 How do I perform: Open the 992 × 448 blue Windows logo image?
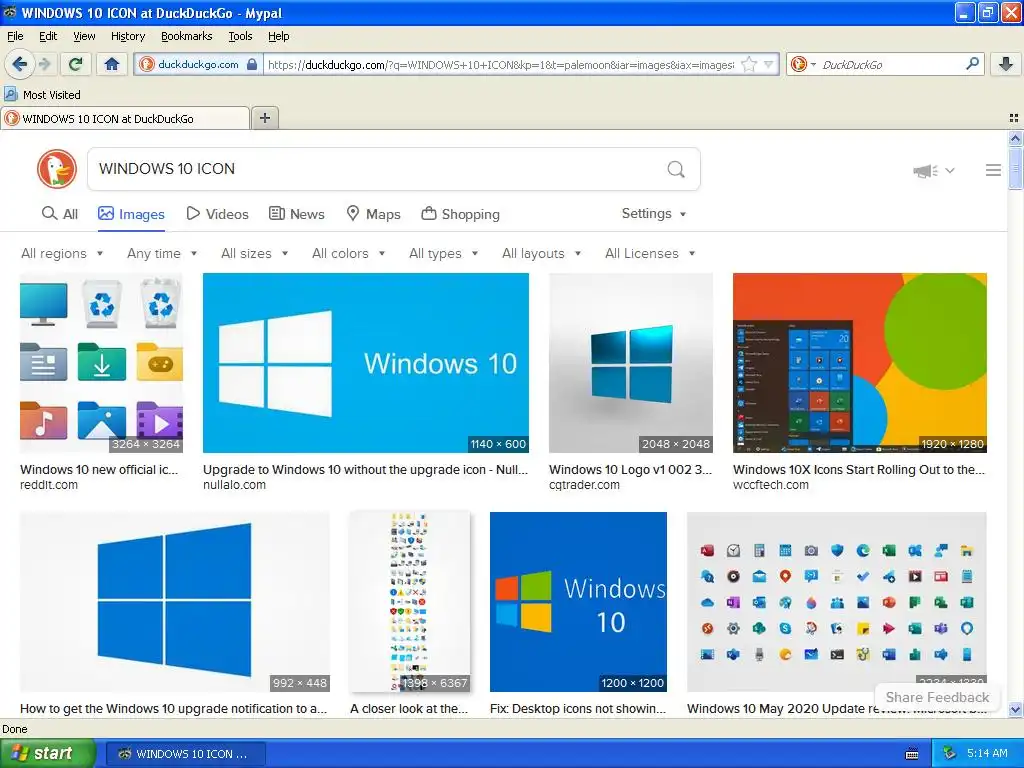(x=175, y=601)
